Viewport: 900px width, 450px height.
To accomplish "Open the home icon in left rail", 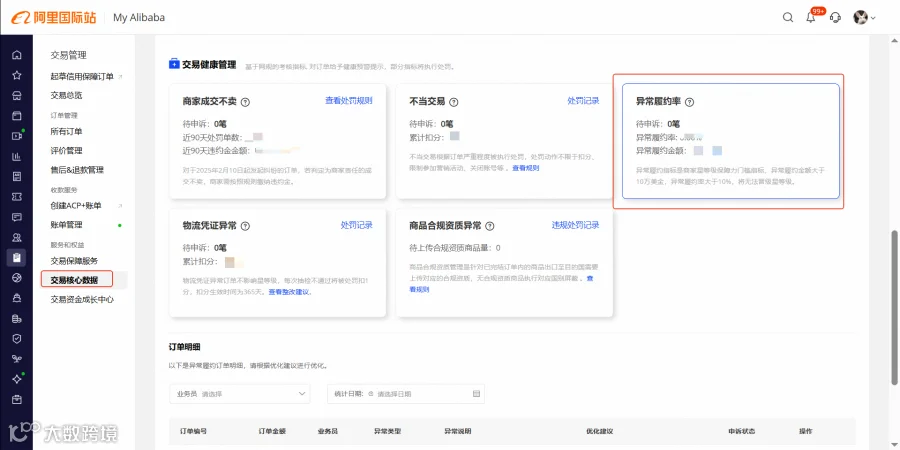I will pos(17,55).
